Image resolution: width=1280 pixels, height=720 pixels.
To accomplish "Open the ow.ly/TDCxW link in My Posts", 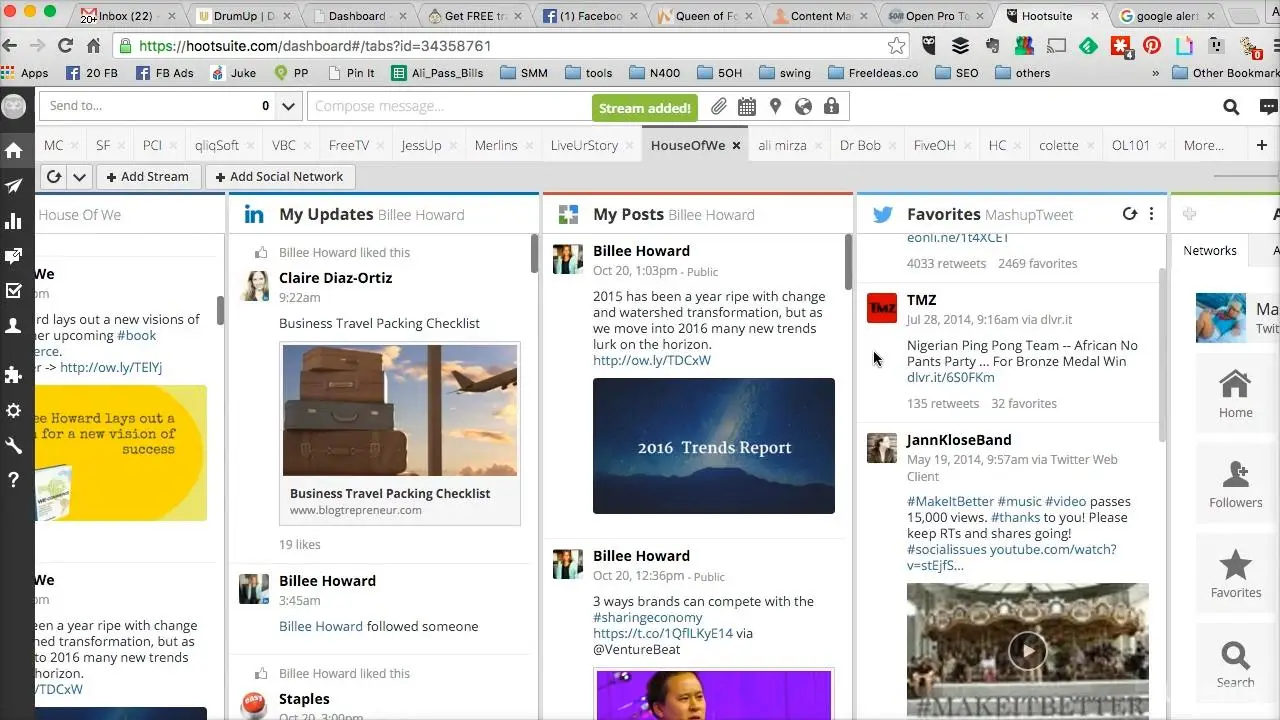I will click(652, 360).
